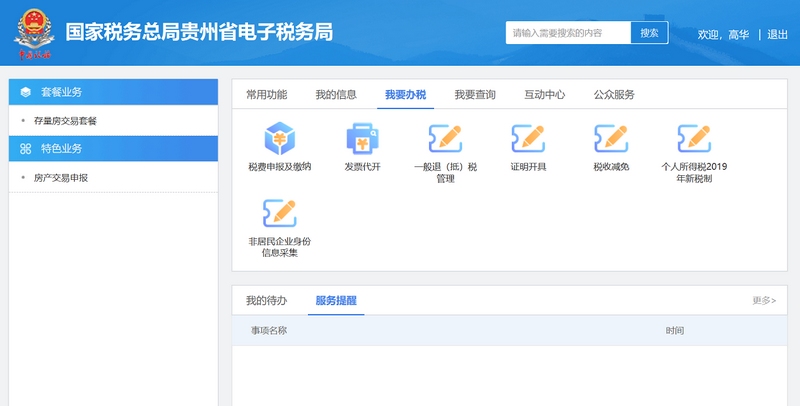
Task: Select the 我要办税 tab
Action: tap(406, 94)
